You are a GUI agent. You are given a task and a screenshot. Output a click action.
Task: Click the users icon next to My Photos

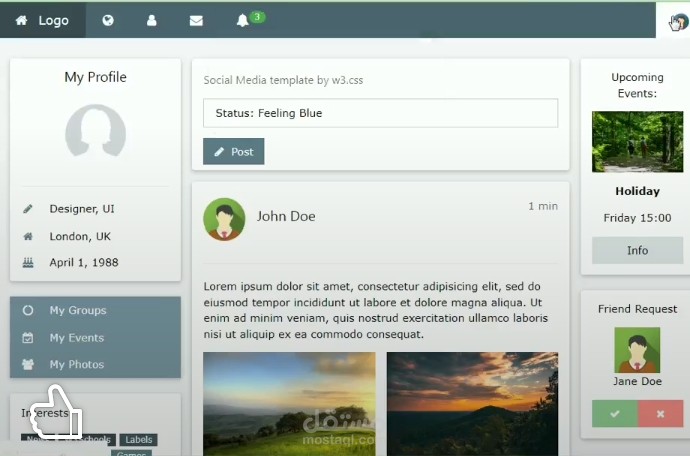coord(28,364)
